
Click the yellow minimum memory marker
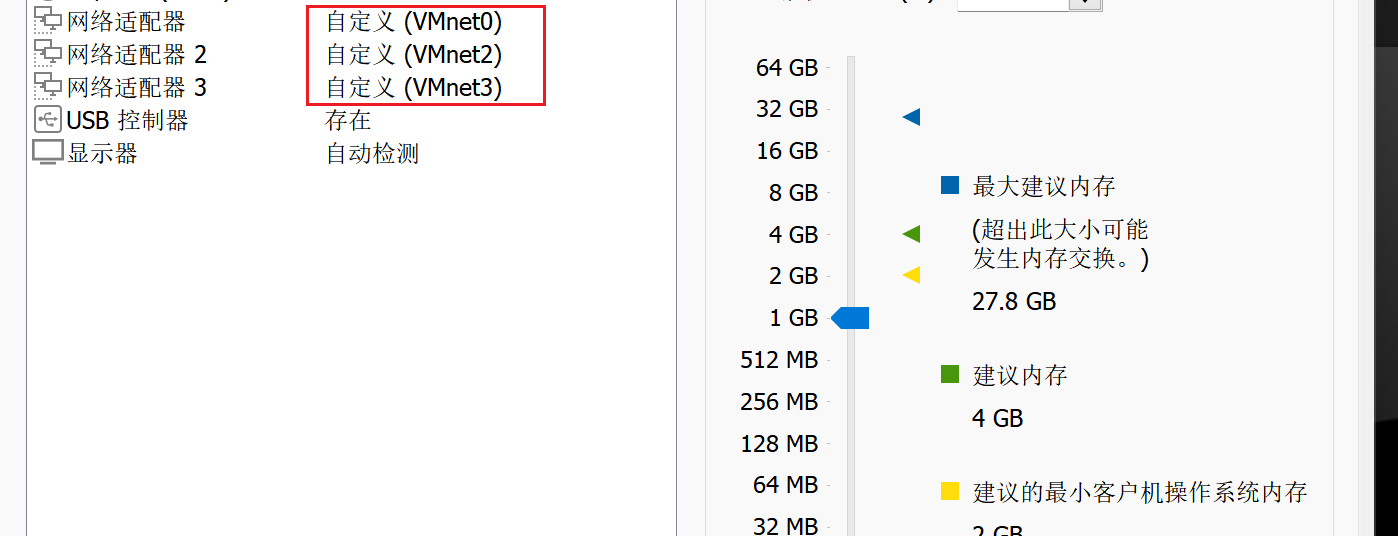coord(911,275)
